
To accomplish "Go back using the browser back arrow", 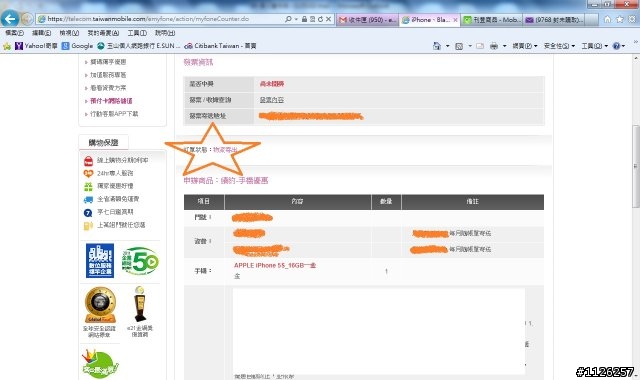I will click(10, 19).
